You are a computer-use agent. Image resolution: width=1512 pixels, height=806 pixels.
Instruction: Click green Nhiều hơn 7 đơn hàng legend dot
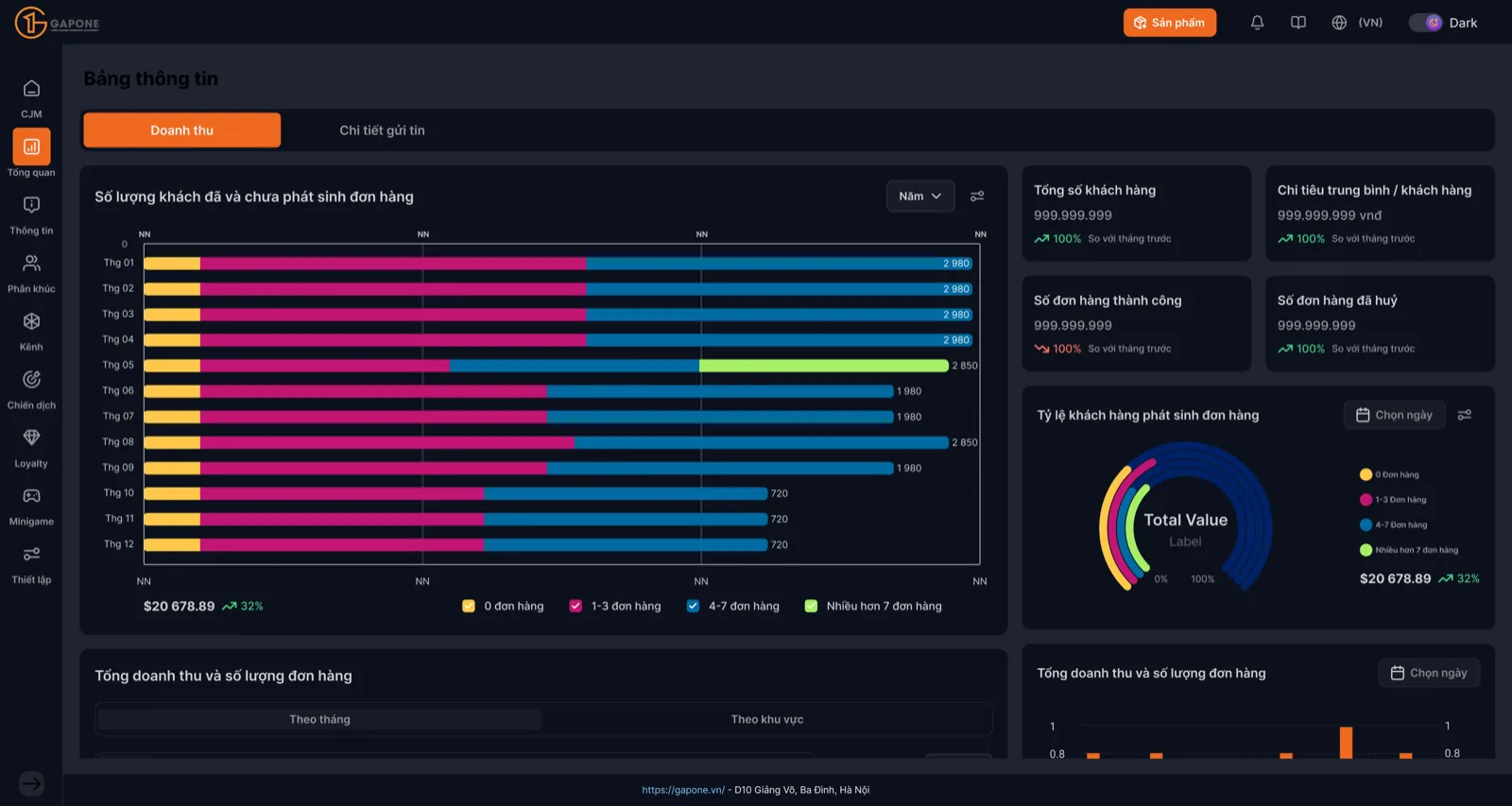pyautogui.click(x=1366, y=550)
